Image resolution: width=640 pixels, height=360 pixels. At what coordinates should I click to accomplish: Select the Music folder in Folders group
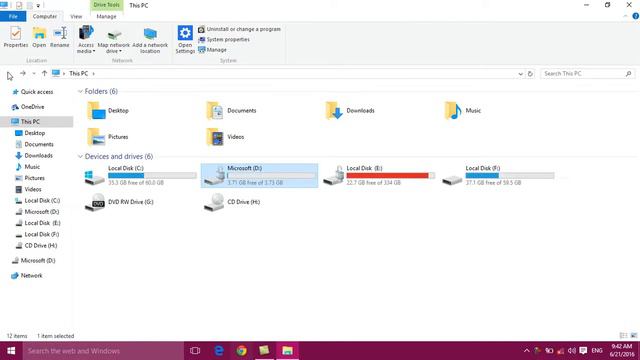click(x=463, y=111)
